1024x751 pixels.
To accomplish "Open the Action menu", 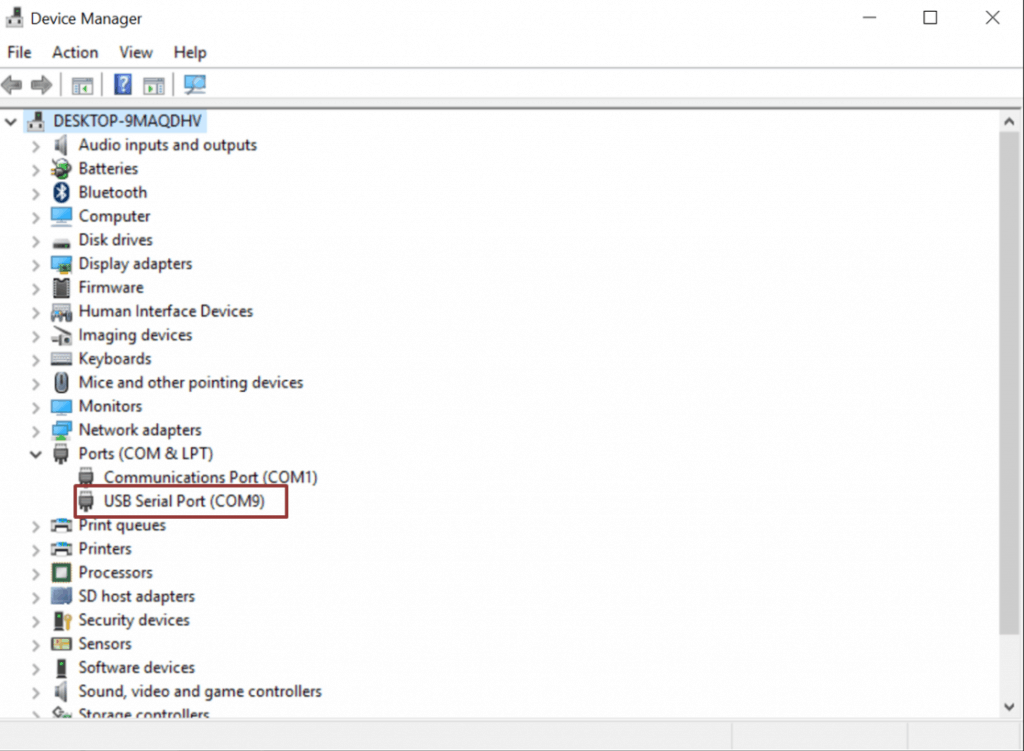I will [75, 52].
